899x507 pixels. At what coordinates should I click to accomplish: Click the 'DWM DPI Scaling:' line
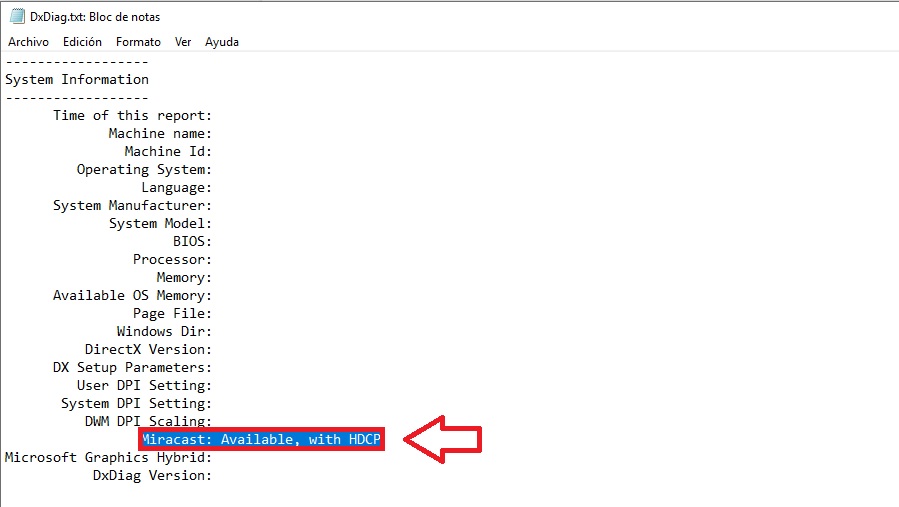pos(148,421)
